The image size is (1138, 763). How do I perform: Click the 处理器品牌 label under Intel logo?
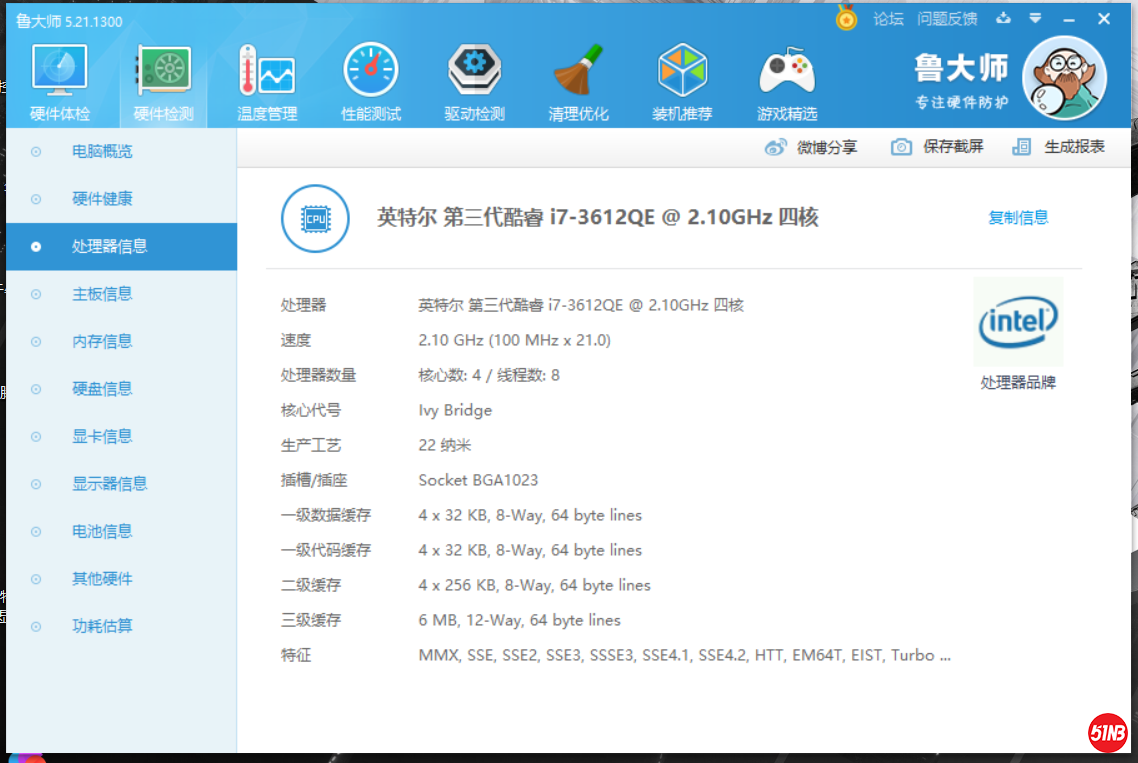click(1018, 383)
